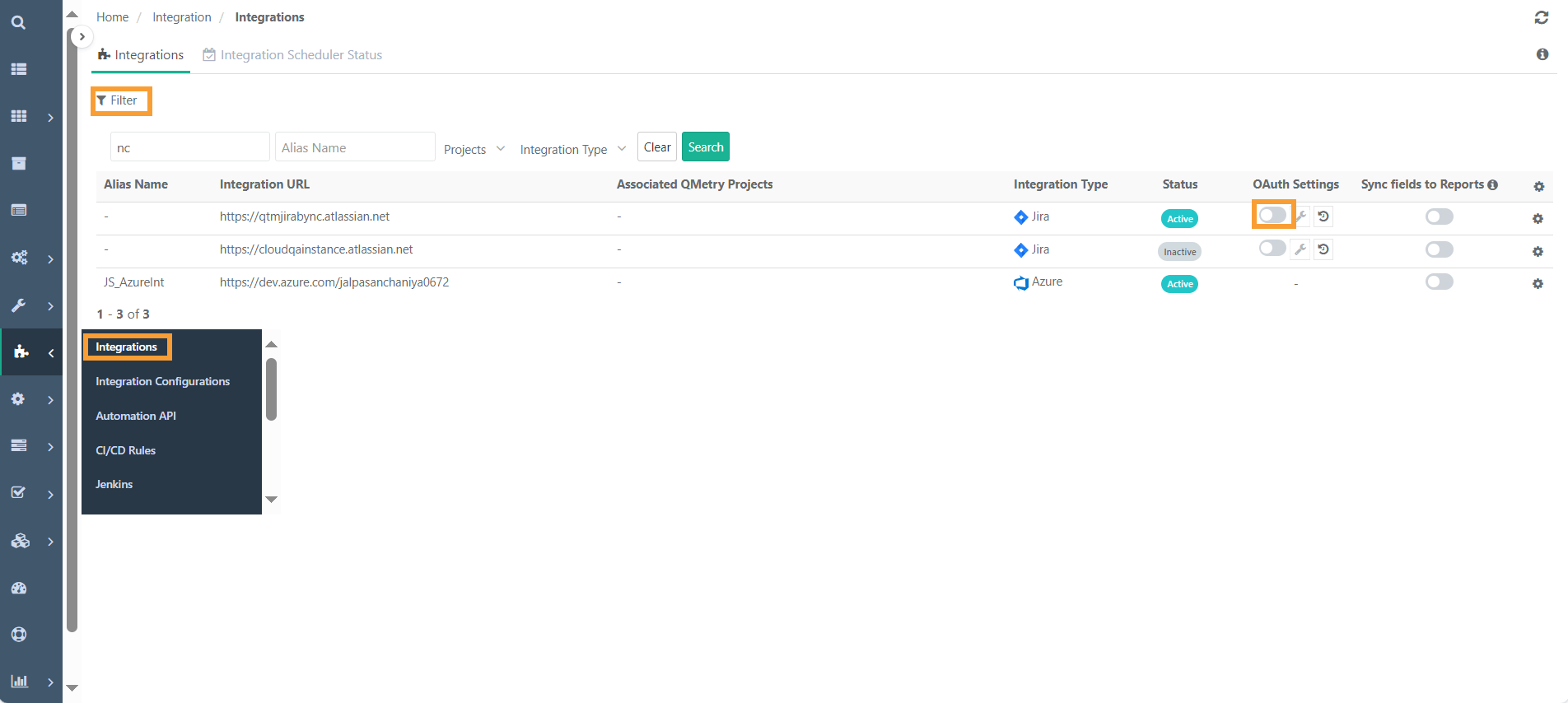Click the OAuth history icon for qtmjirabync
1568x703 pixels.
tap(1323, 216)
